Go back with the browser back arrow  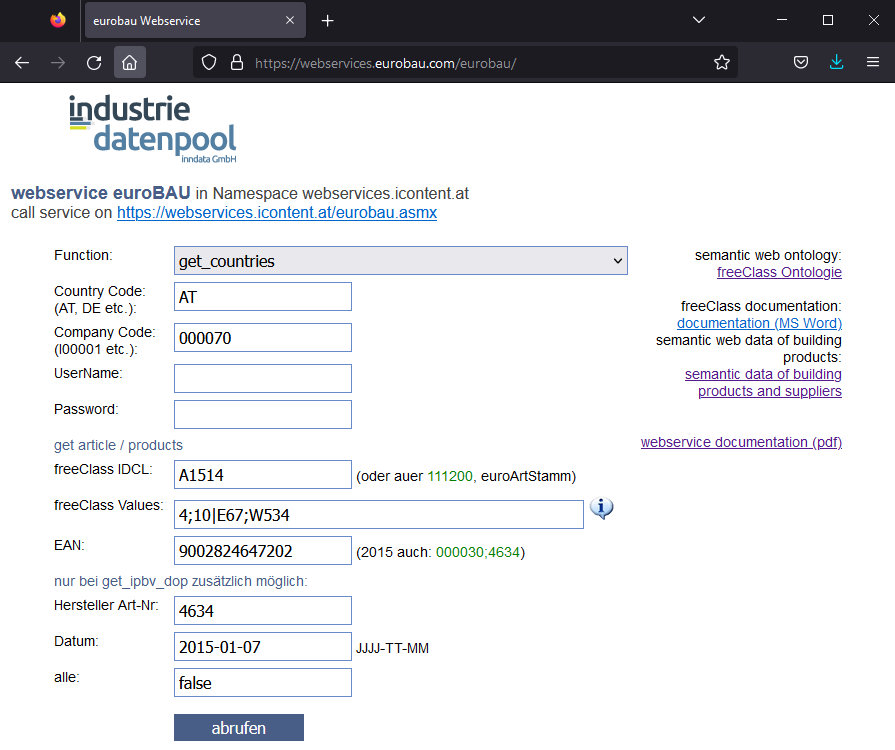click(22, 63)
